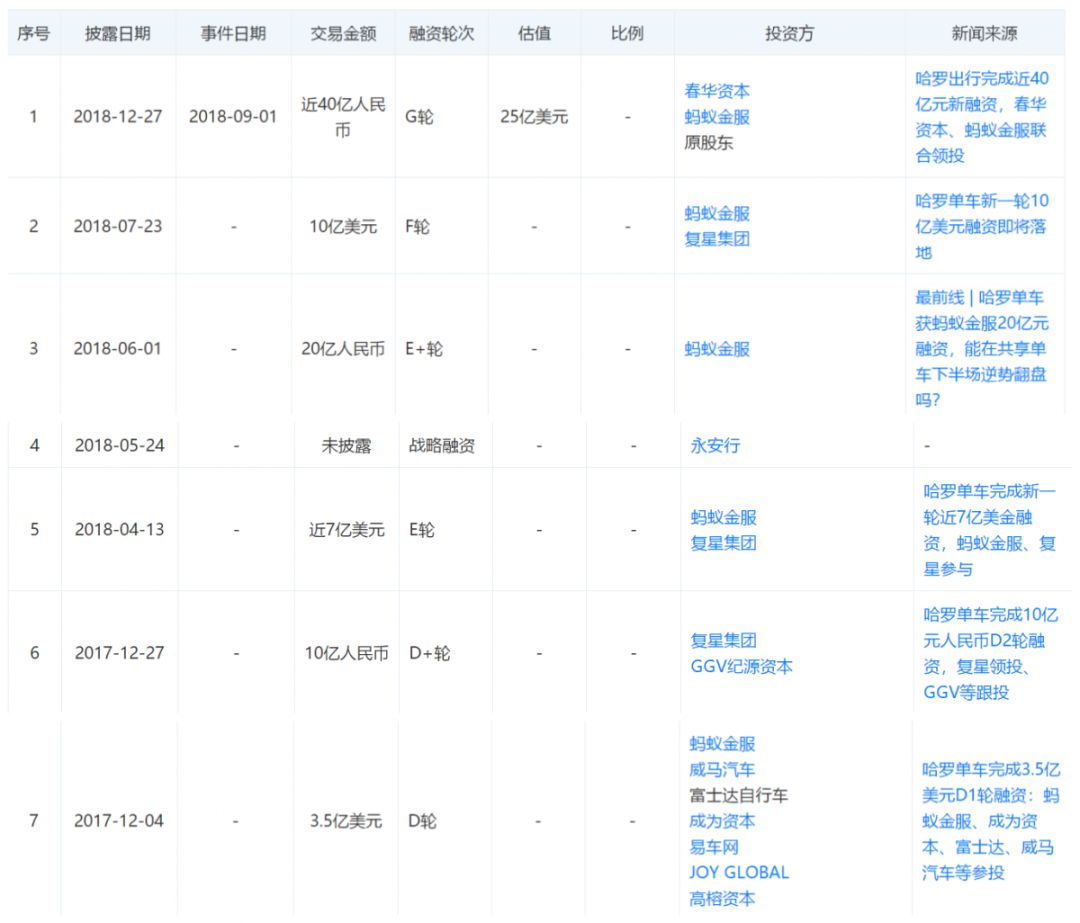Select the amount 近40亿人民币

point(343,117)
